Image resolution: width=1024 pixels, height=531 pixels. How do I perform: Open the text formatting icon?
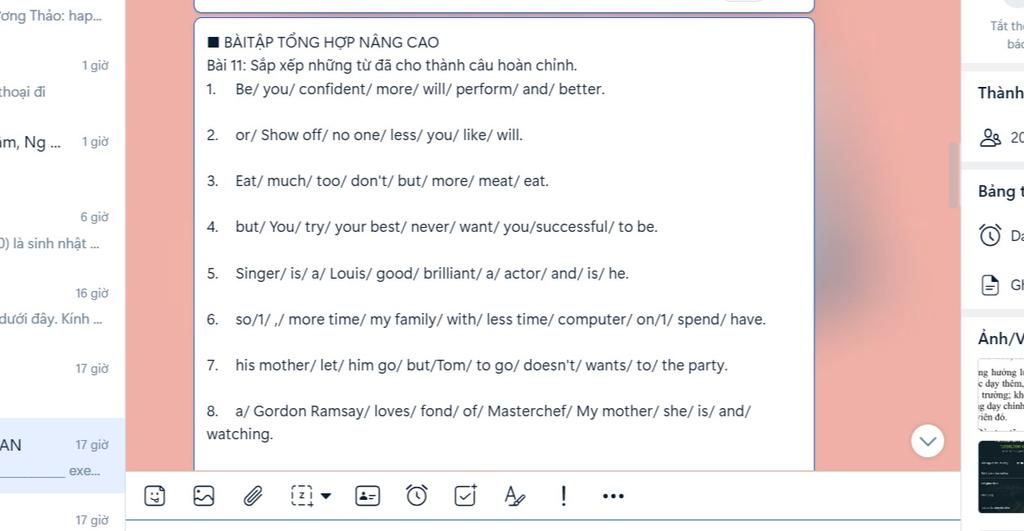click(515, 496)
